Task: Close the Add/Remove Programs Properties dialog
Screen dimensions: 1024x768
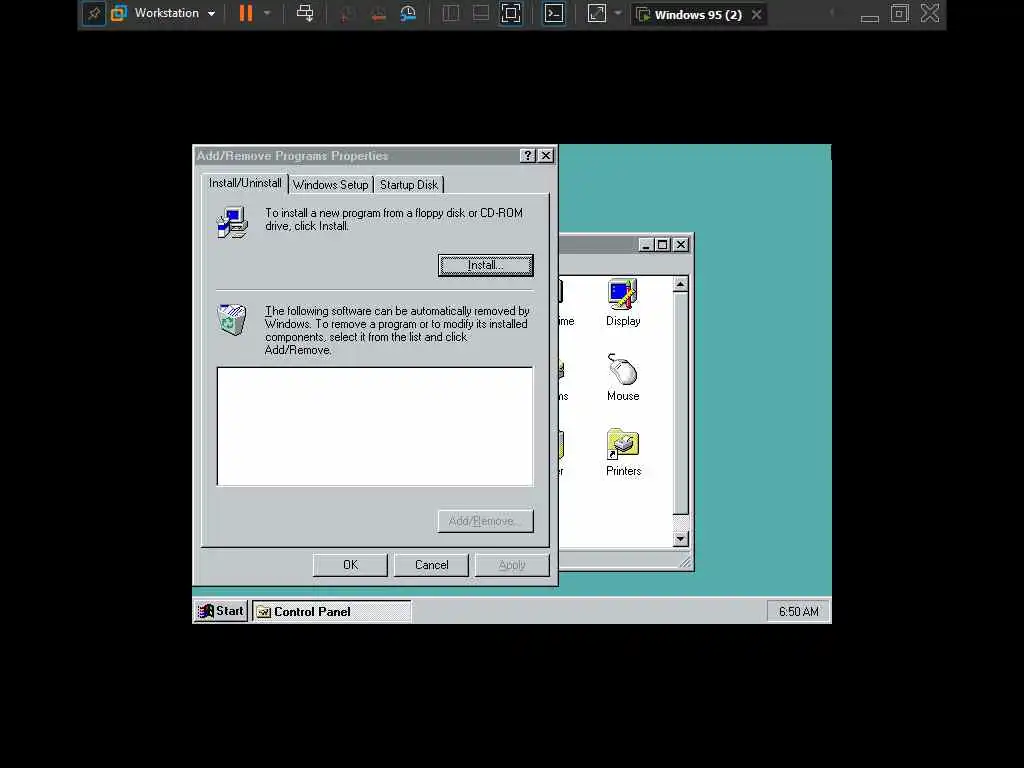Action: coord(546,155)
